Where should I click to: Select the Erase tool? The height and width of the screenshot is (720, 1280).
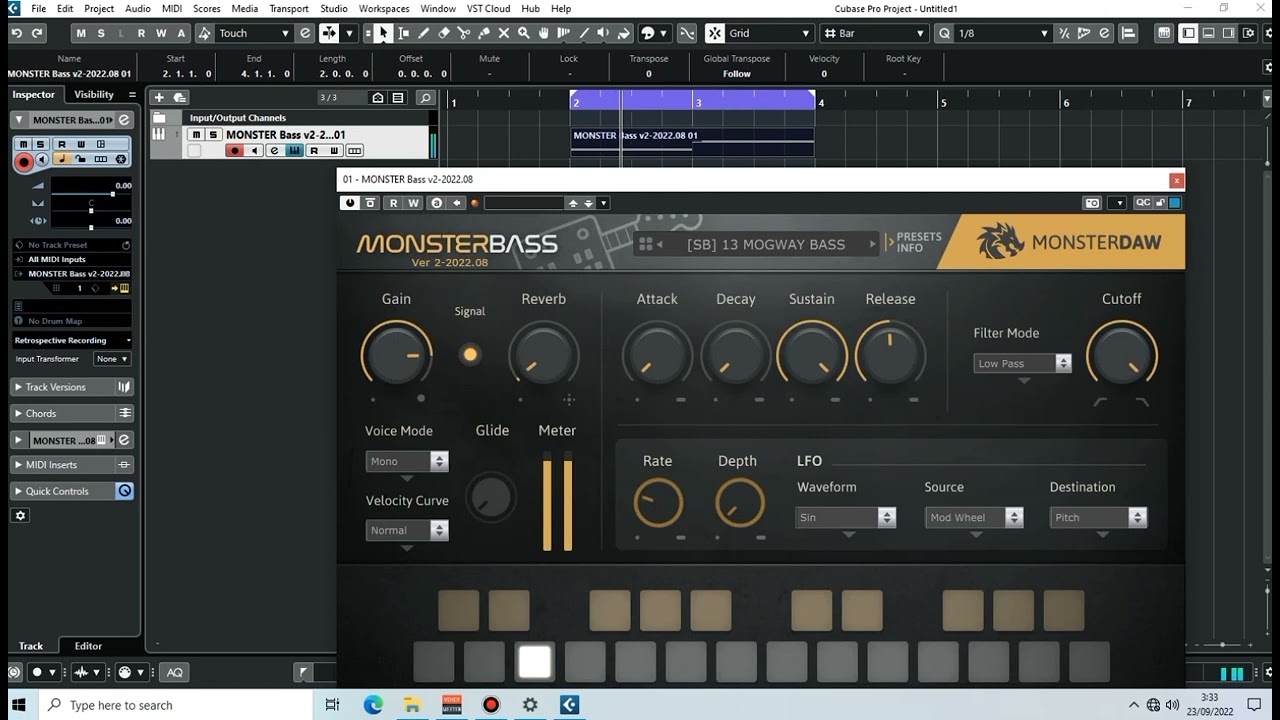(444, 33)
